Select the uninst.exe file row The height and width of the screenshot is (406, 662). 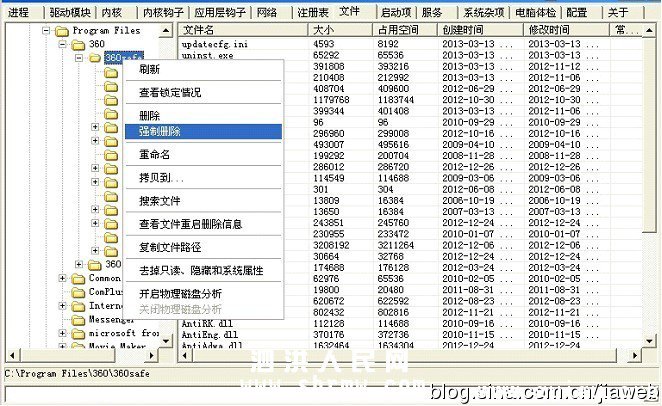[x=410, y=55]
